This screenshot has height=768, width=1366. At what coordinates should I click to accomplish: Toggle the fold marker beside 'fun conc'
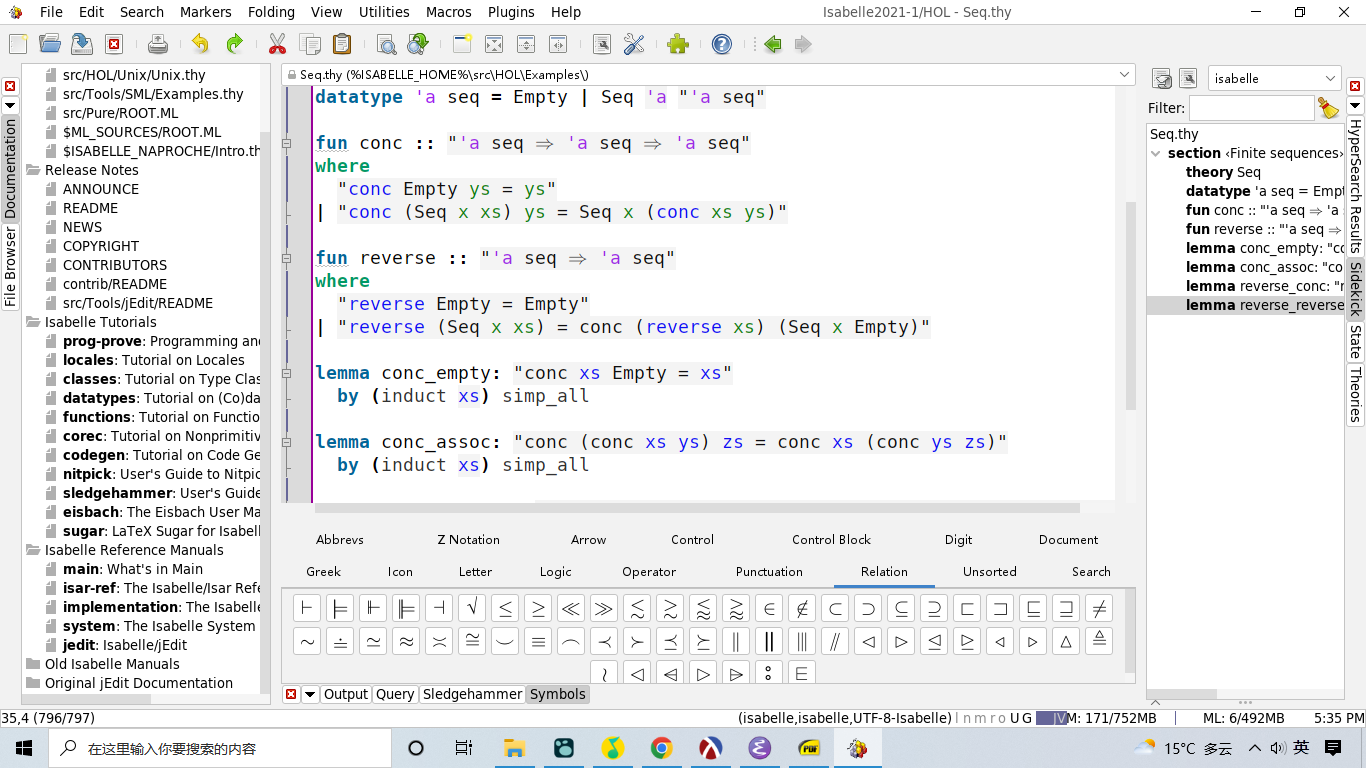click(287, 144)
